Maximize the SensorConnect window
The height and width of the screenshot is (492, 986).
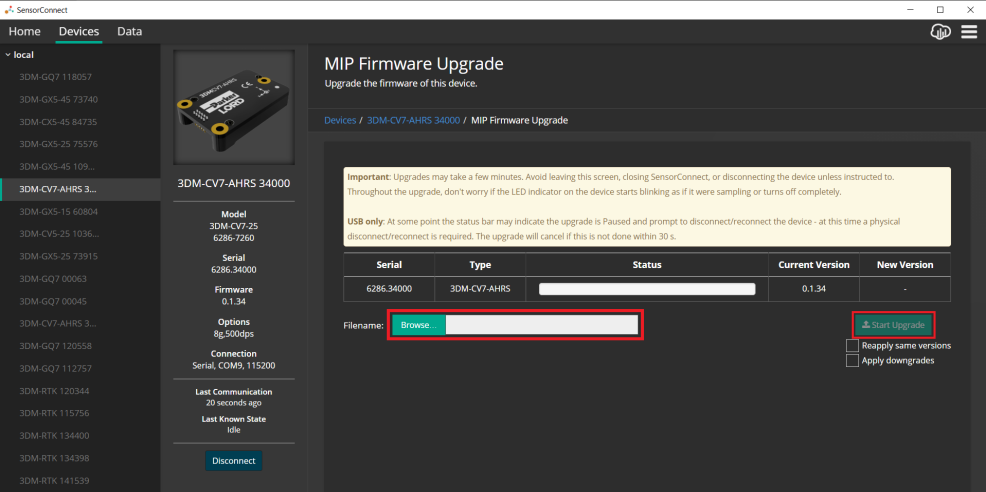coord(940,9)
